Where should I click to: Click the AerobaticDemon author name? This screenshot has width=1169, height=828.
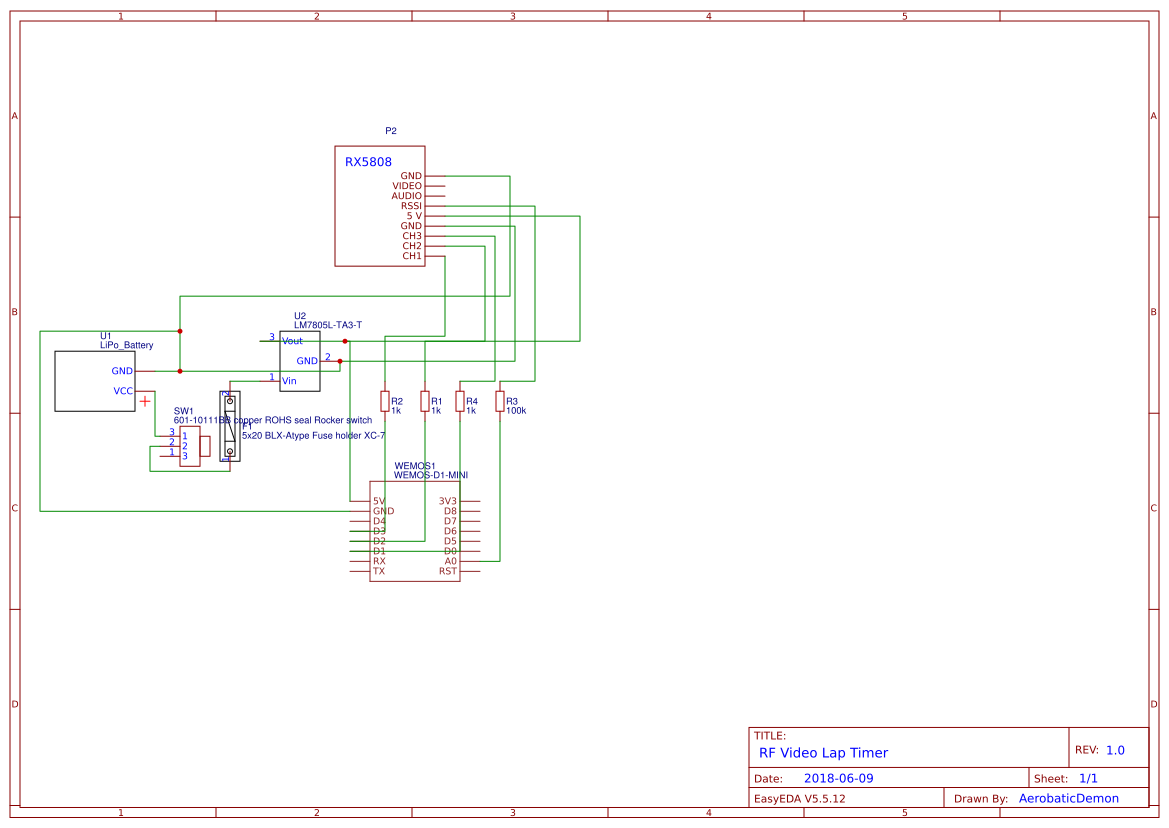click(x=1068, y=797)
